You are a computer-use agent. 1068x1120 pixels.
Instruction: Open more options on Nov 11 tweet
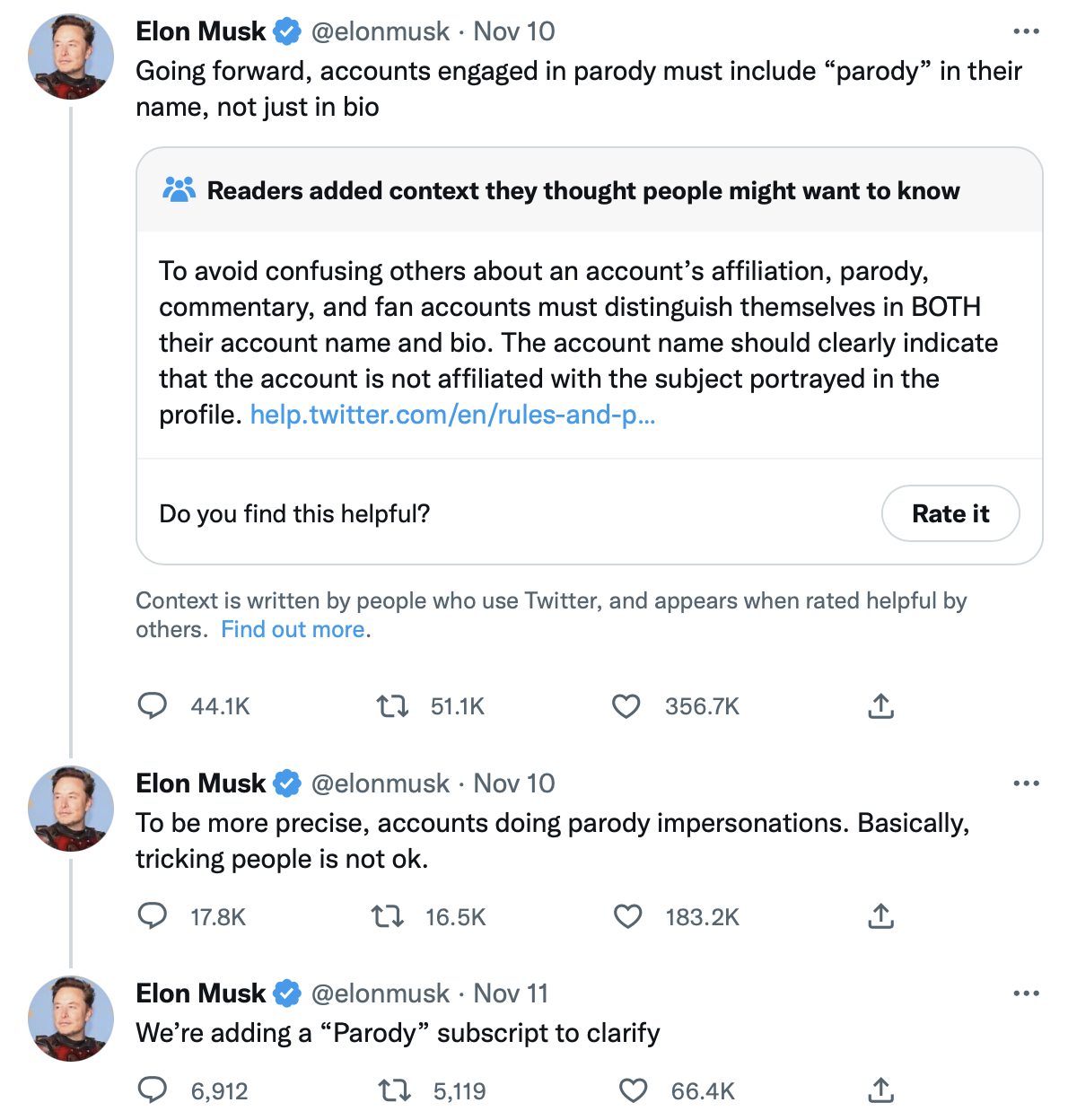[x=1026, y=993]
